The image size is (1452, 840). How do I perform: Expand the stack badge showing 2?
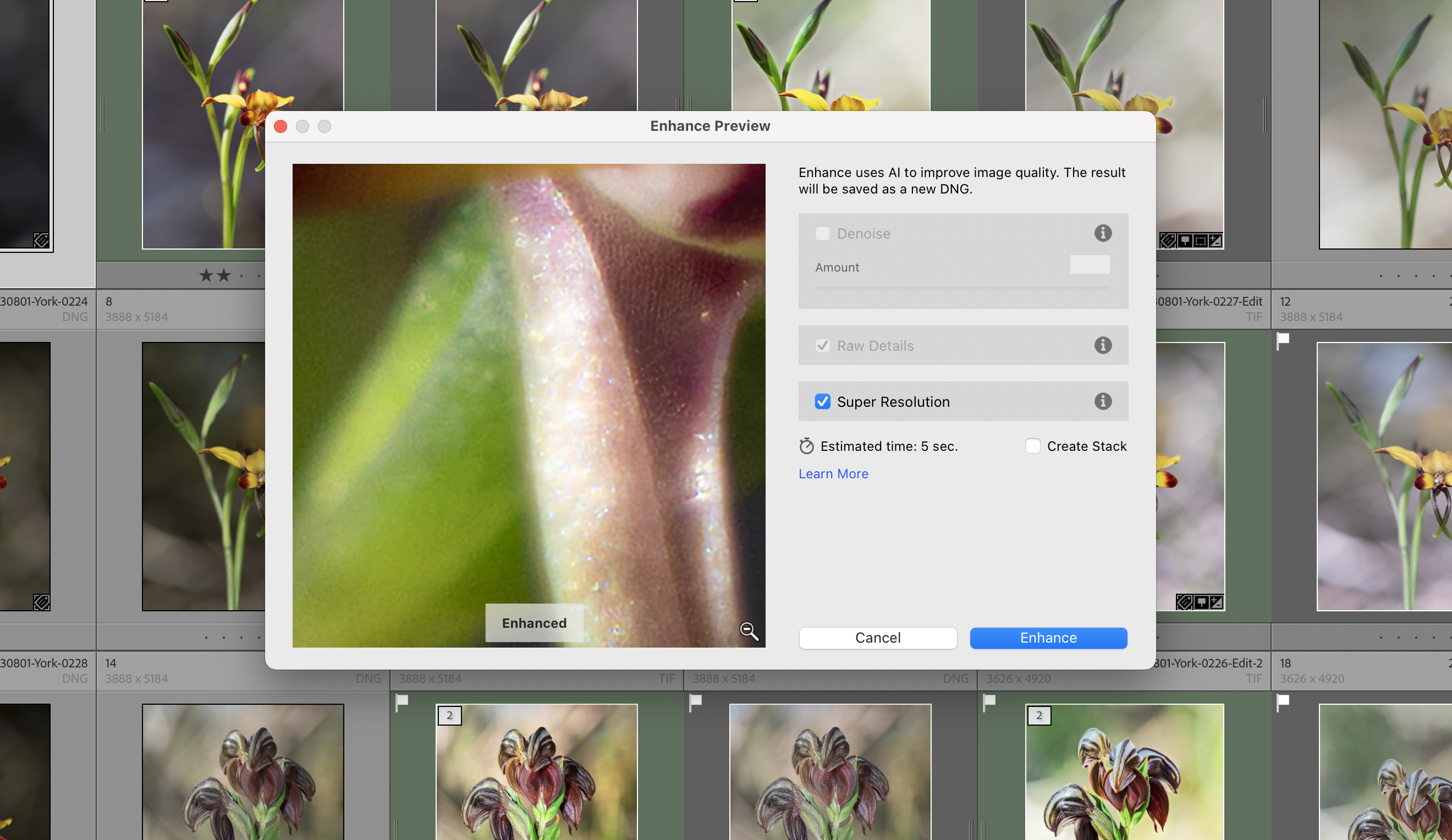449,716
